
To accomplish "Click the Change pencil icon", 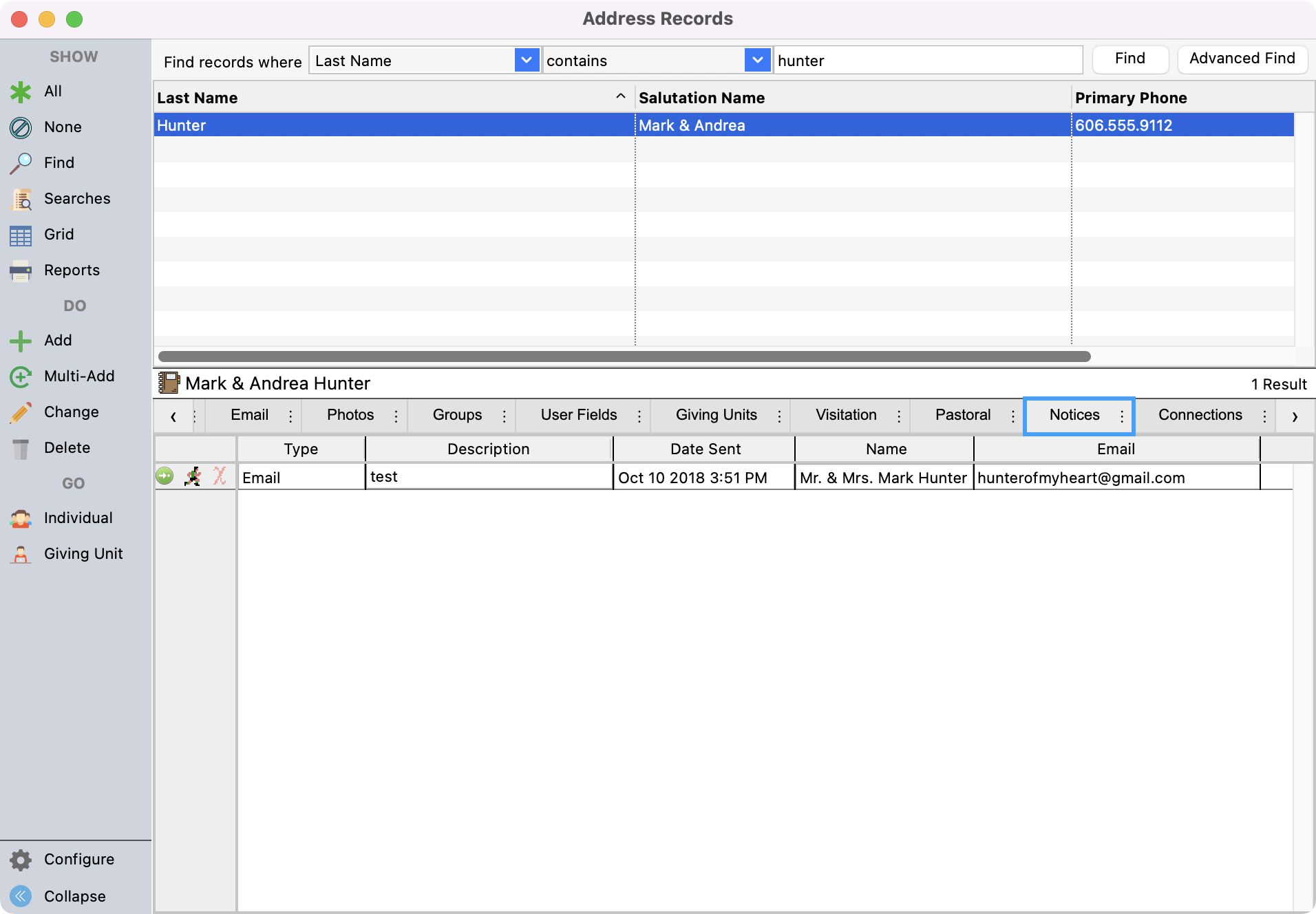I will pyautogui.click(x=21, y=412).
